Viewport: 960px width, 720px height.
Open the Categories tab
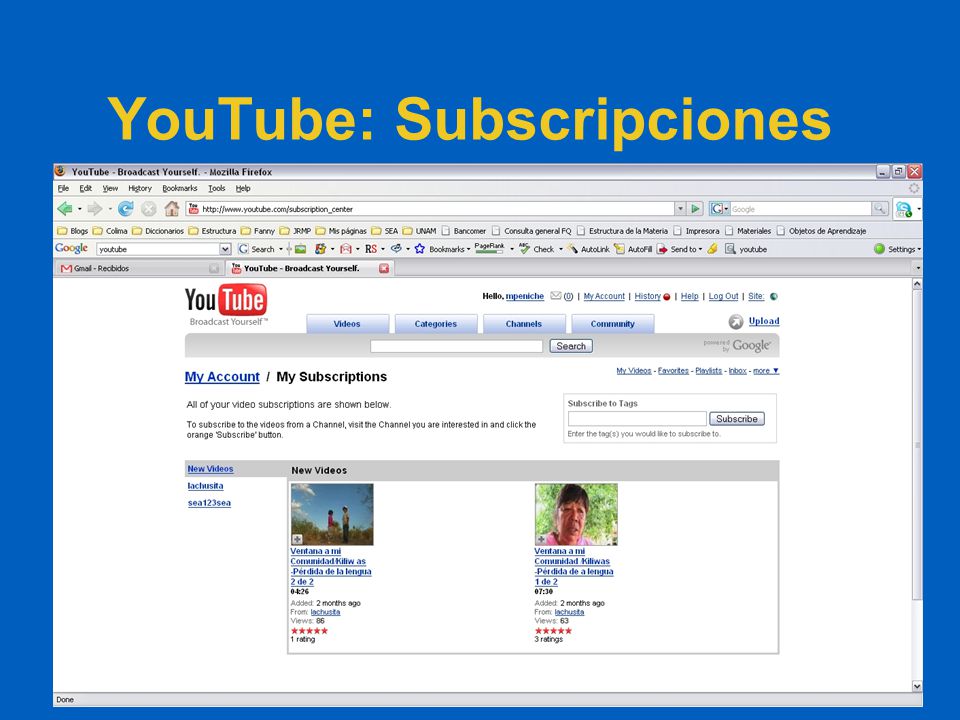435,324
